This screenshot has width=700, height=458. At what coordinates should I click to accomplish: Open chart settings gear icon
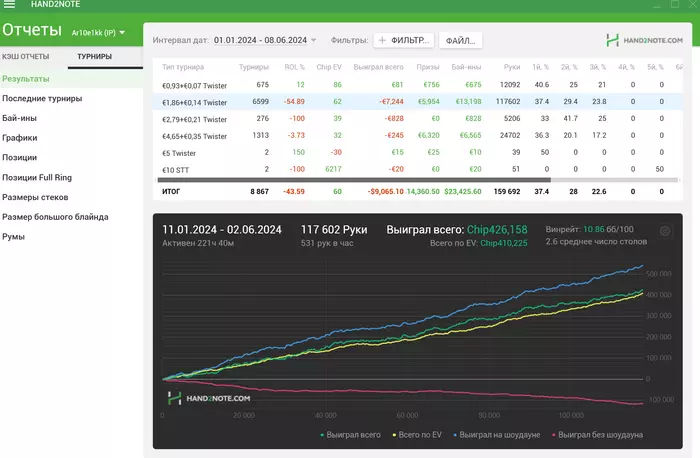click(665, 231)
